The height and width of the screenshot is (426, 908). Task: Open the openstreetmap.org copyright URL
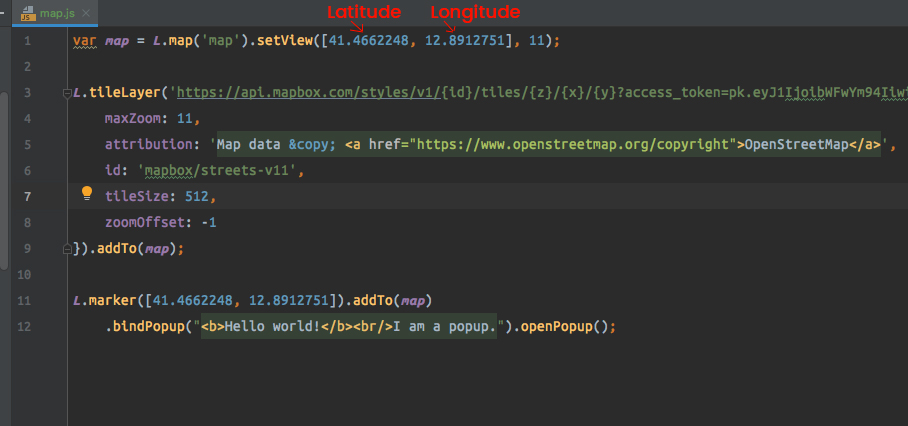tap(573, 145)
